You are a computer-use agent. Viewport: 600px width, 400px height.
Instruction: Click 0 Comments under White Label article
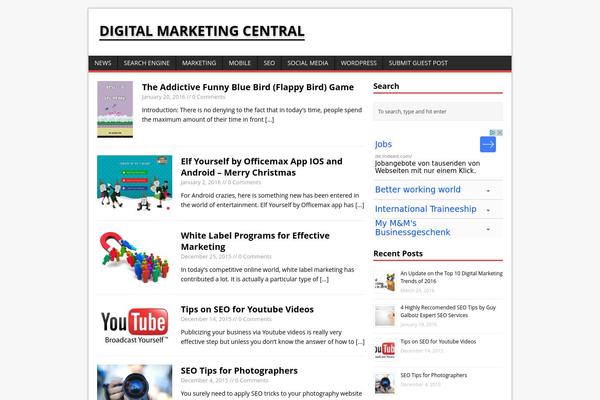coord(255,256)
